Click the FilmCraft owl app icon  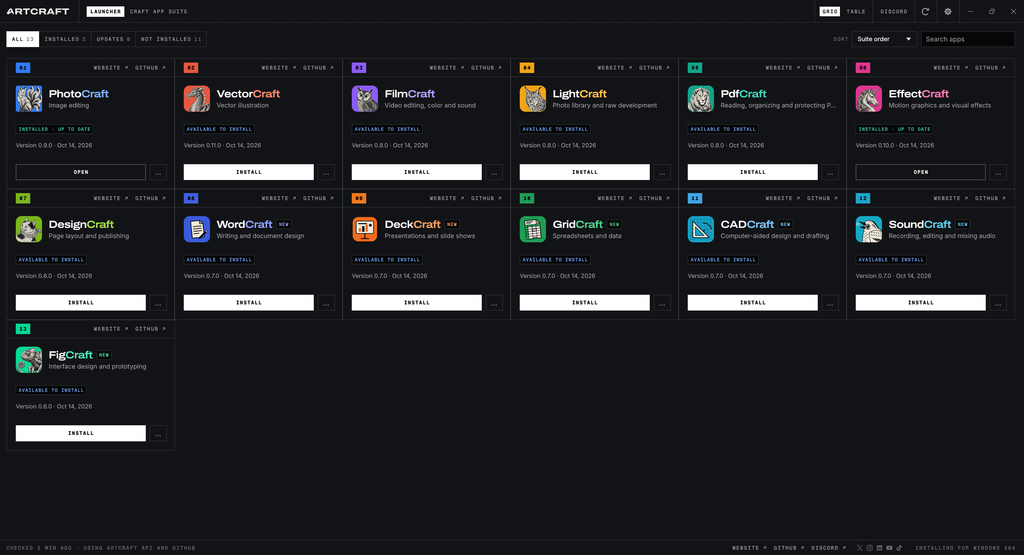click(364, 99)
